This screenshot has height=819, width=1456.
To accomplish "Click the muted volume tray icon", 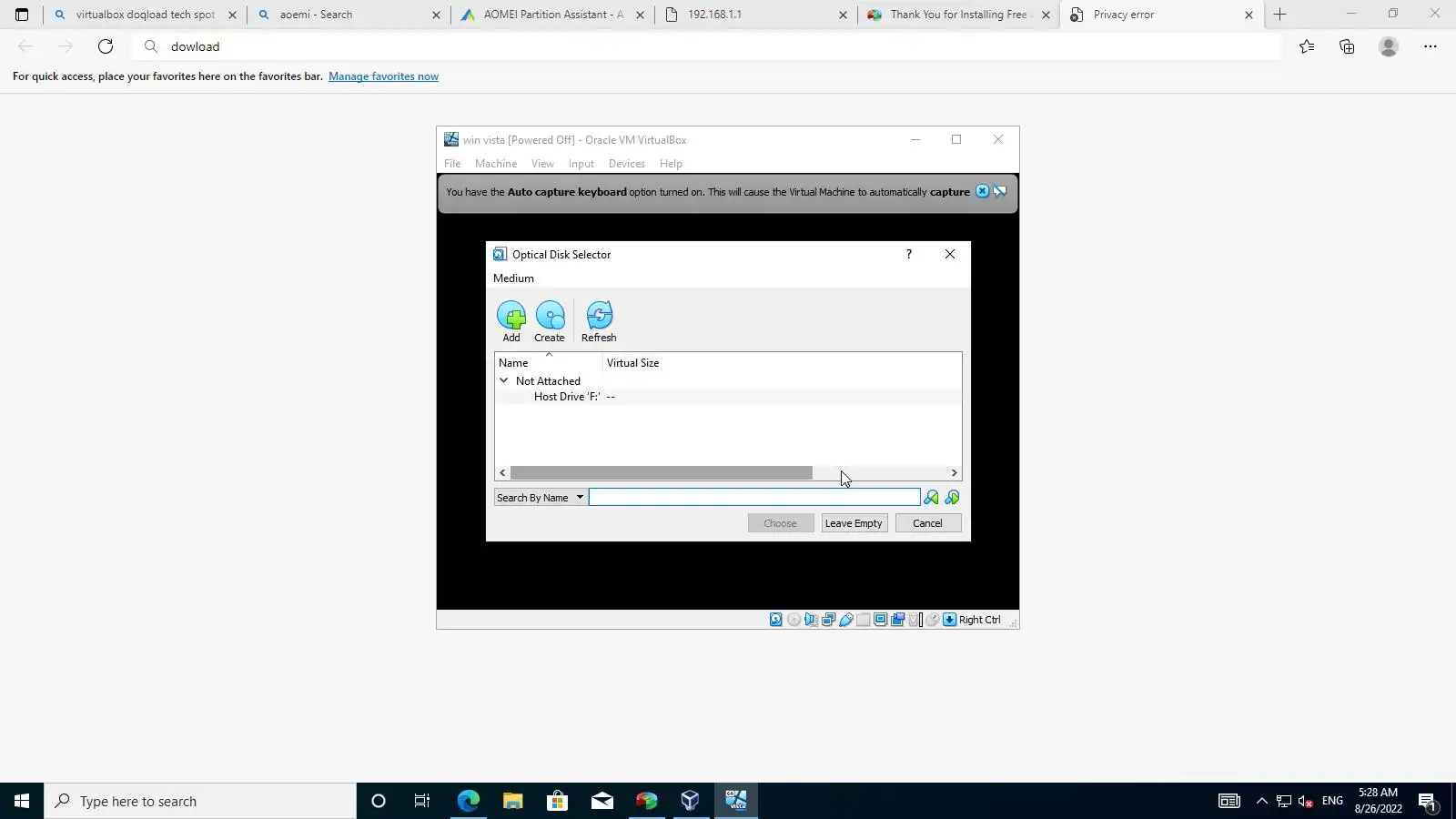I will [x=1306, y=801].
